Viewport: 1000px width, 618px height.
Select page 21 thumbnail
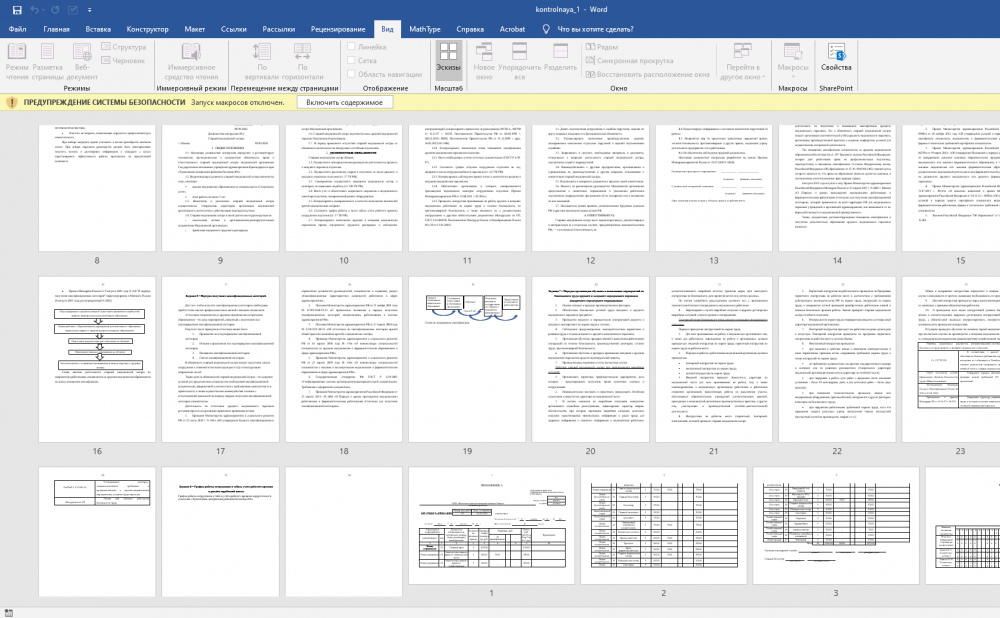click(x=714, y=359)
